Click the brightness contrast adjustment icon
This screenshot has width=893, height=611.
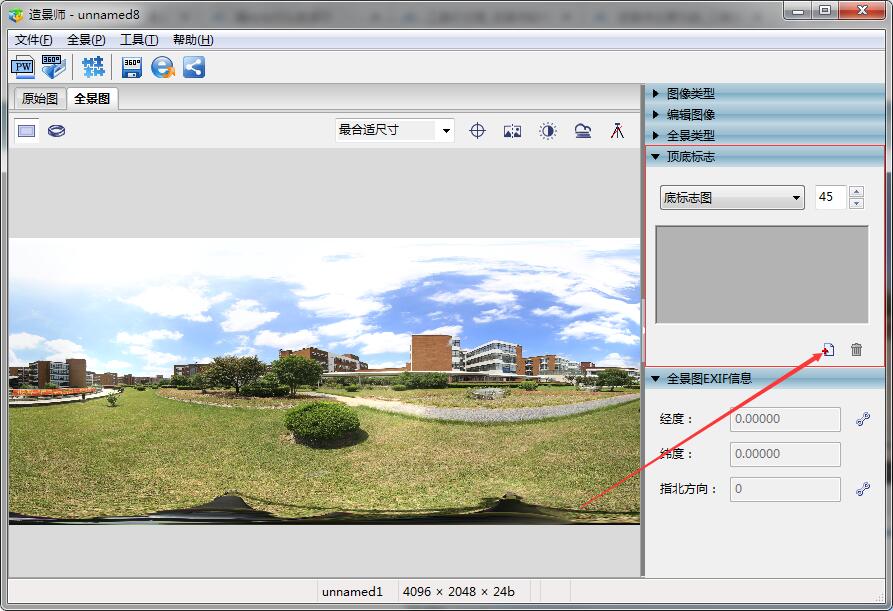(548, 130)
